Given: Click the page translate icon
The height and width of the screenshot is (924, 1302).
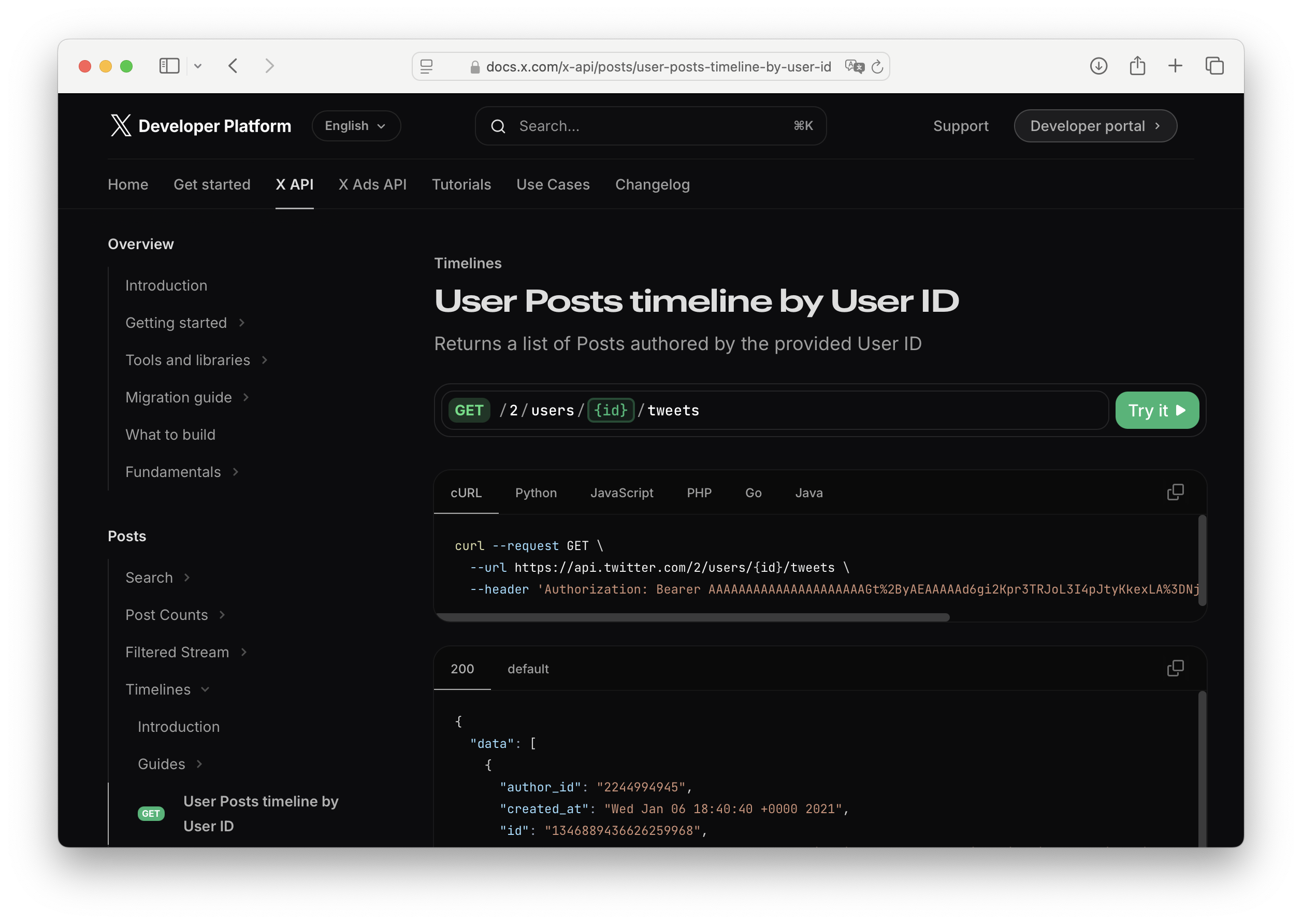Looking at the screenshot, I should pyautogui.click(x=854, y=67).
